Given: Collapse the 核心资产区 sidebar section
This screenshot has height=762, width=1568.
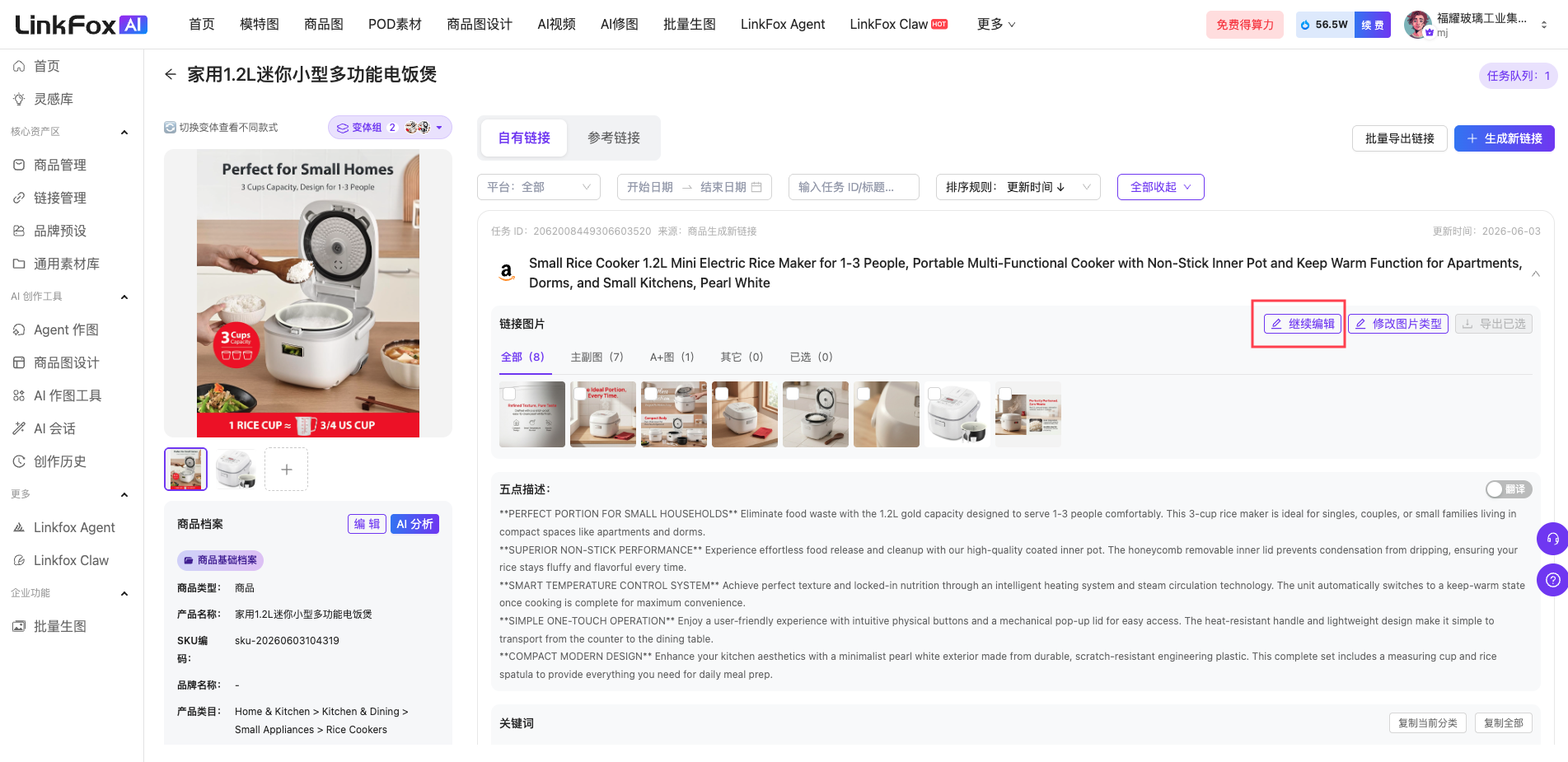Looking at the screenshot, I should [x=124, y=132].
